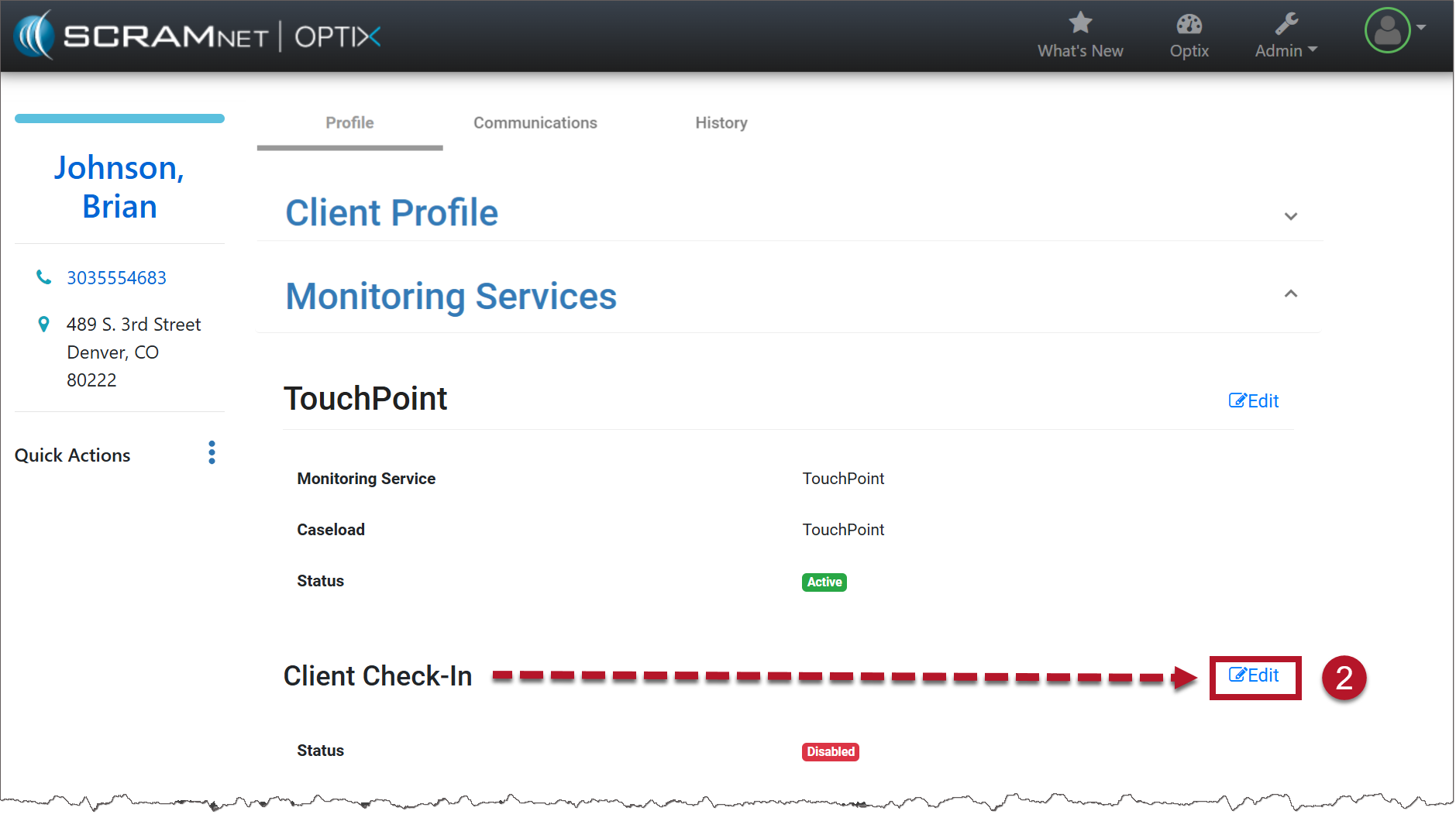Open What's New star icon
The width and height of the screenshot is (1456, 828).
1080,23
